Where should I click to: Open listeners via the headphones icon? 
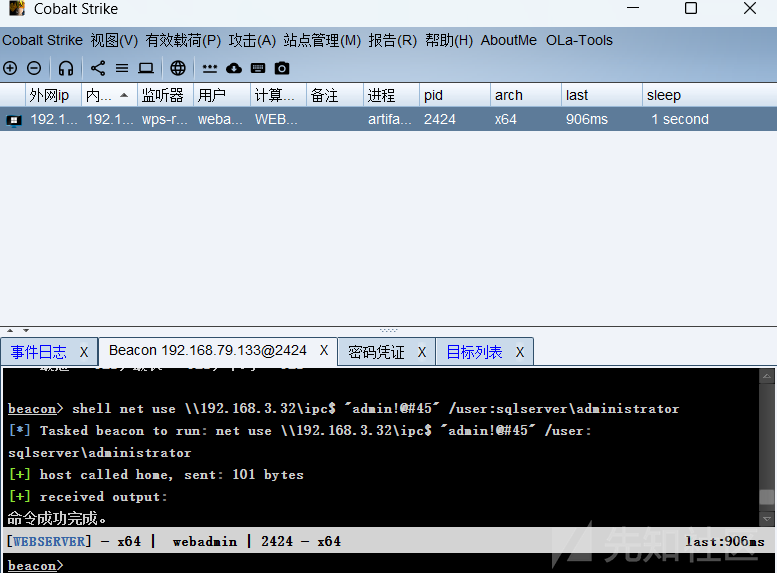click(x=65, y=68)
